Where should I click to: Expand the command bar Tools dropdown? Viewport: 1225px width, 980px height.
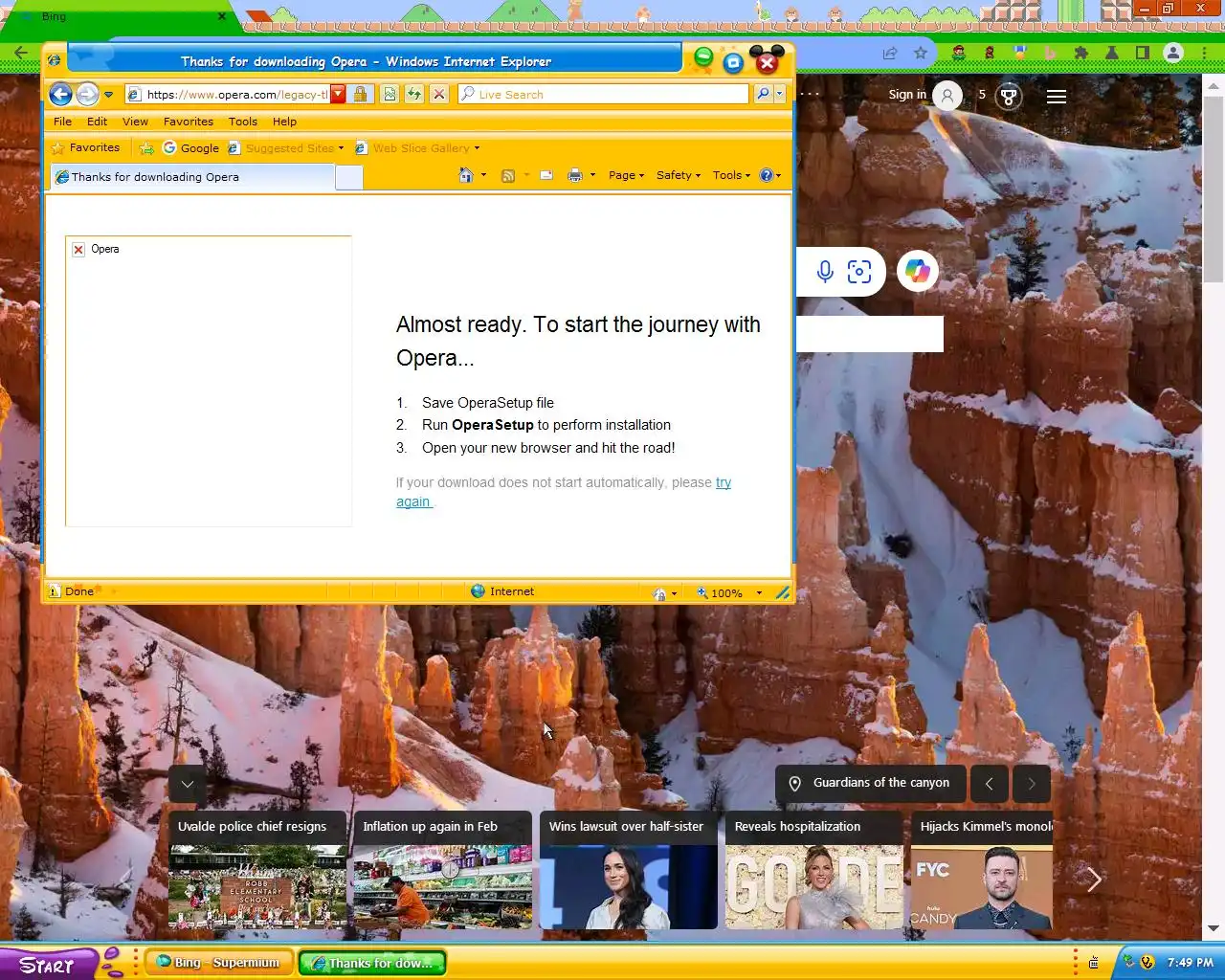coord(731,175)
